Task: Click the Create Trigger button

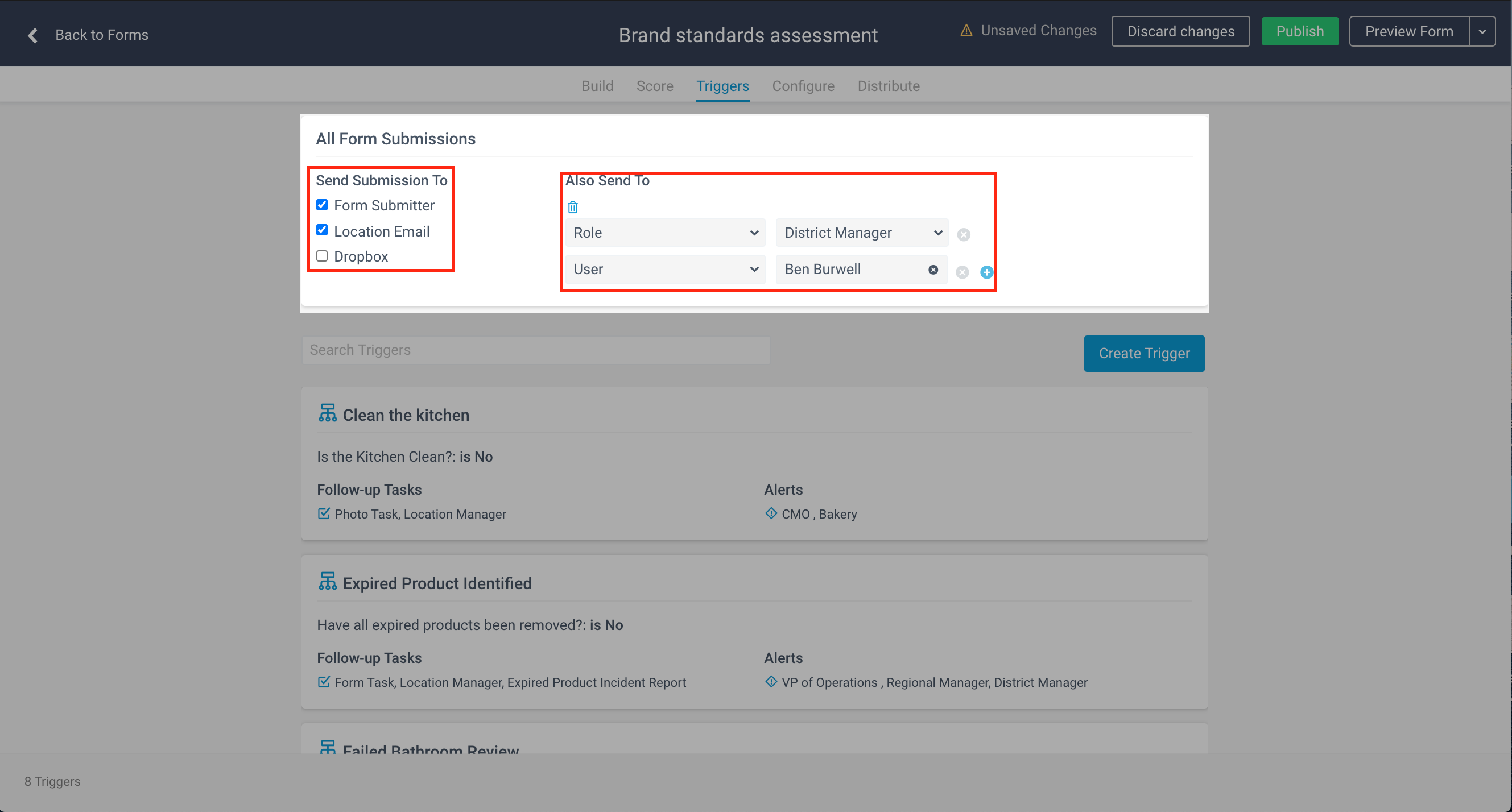Action: coord(1143,353)
